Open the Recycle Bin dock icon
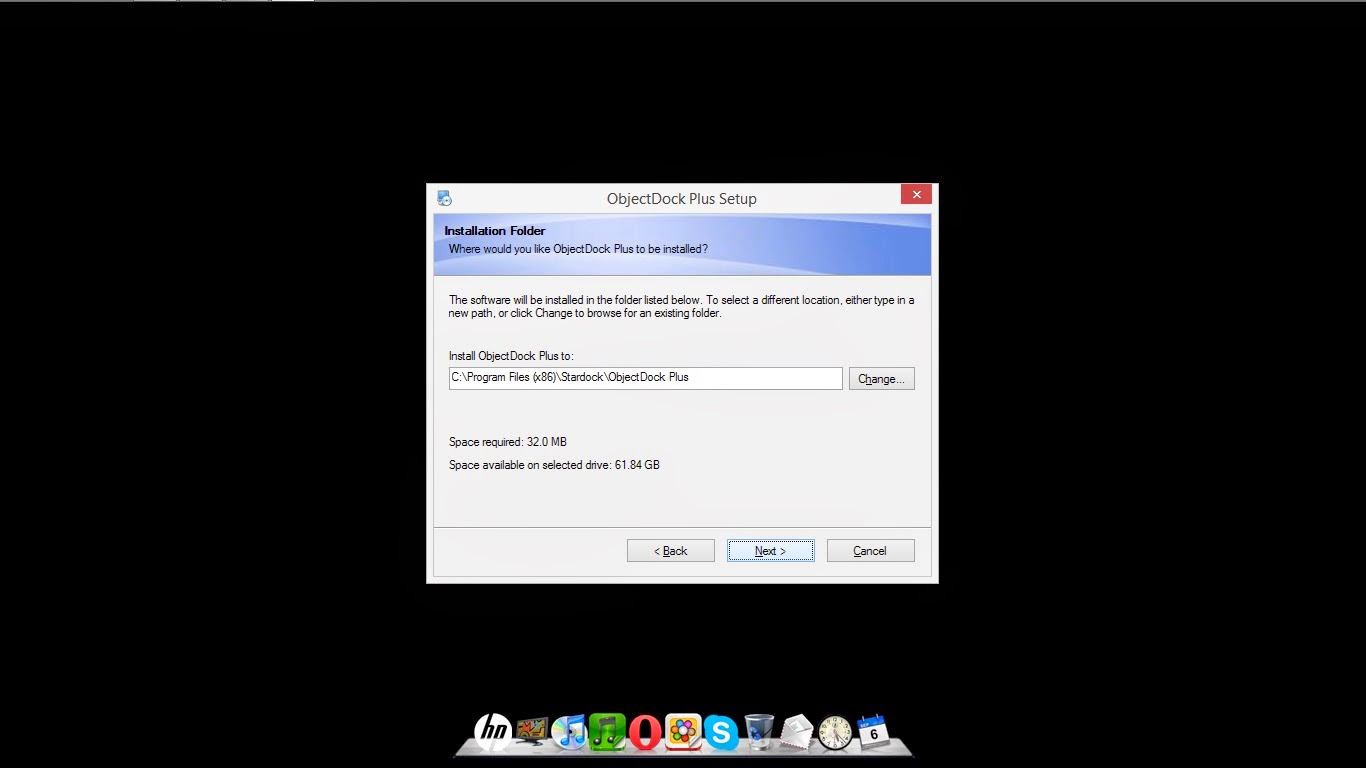1366x768 pixels. coord(759,732)
